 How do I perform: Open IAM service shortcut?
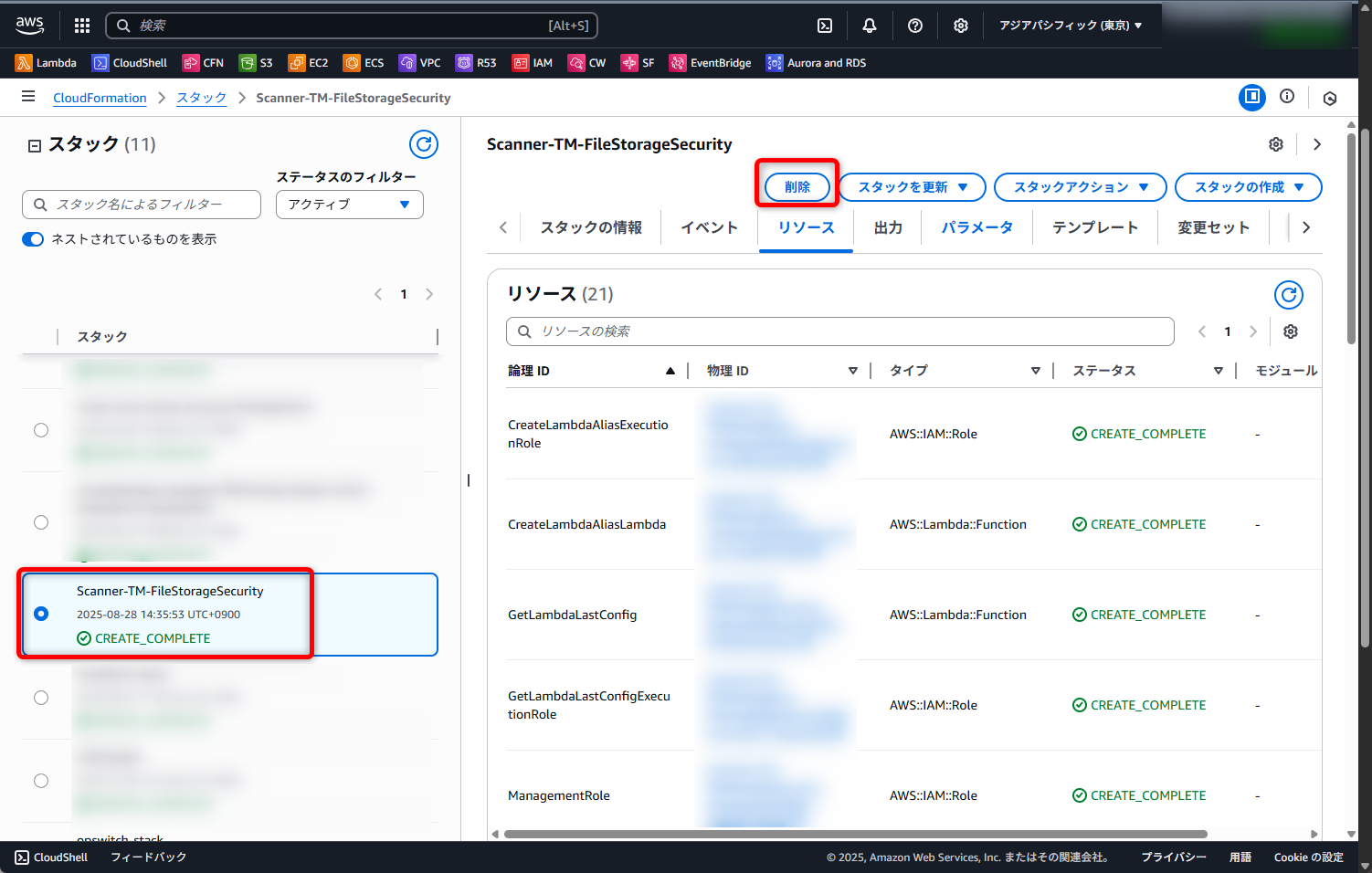(x=533, y=63)
